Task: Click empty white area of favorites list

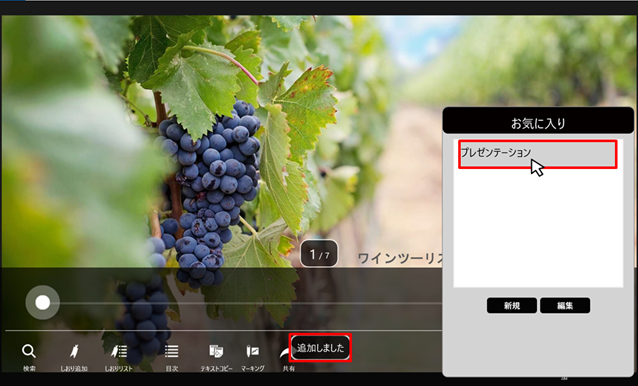Action: pyautogui.click(x=538, y=228)
